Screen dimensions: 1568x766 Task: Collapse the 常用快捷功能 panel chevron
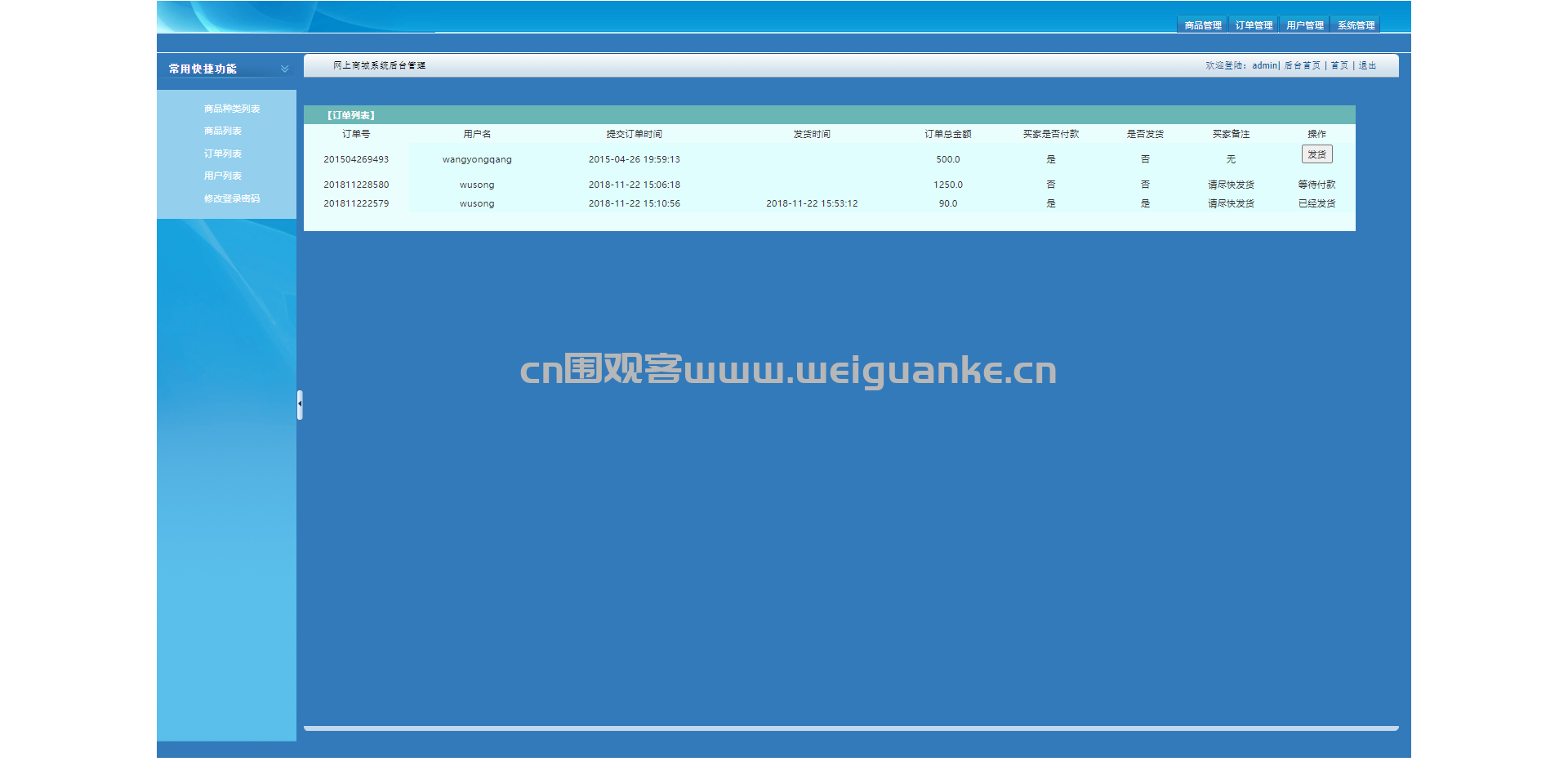click(284, 69)
